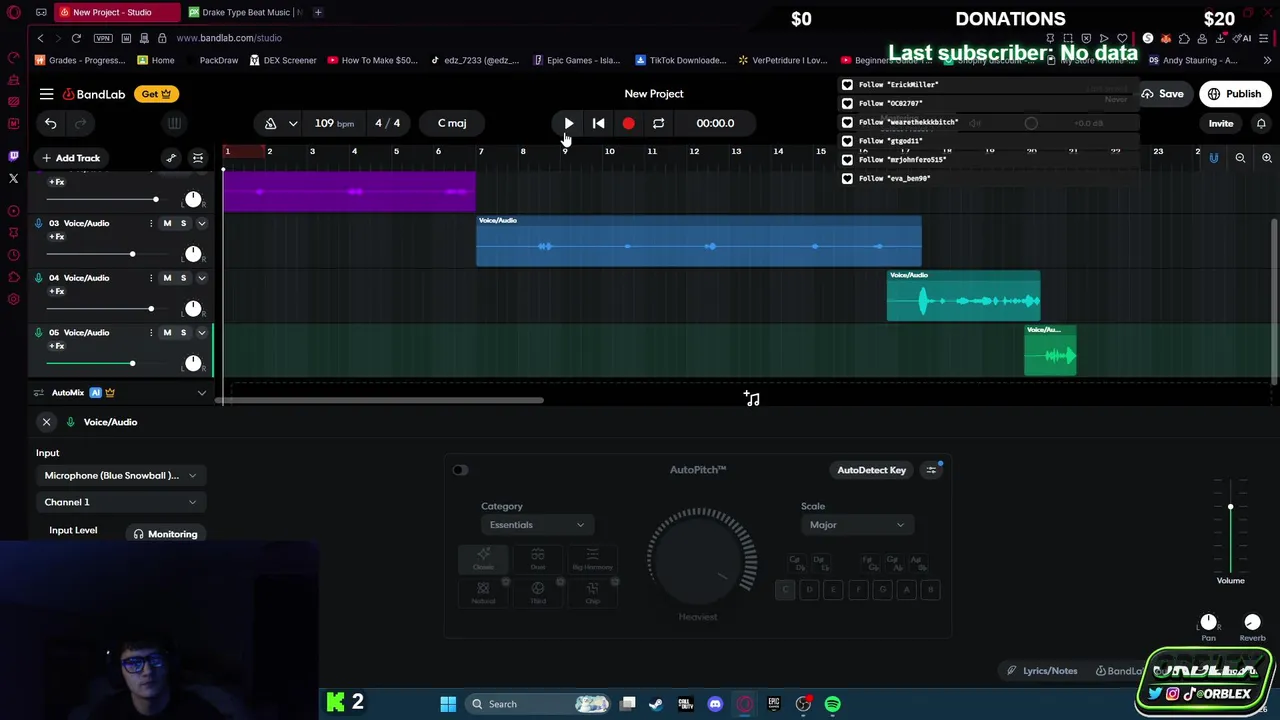This screenshot has height=720, width=1280.
Task: Save the project
Action: (x=1162, y=94)
